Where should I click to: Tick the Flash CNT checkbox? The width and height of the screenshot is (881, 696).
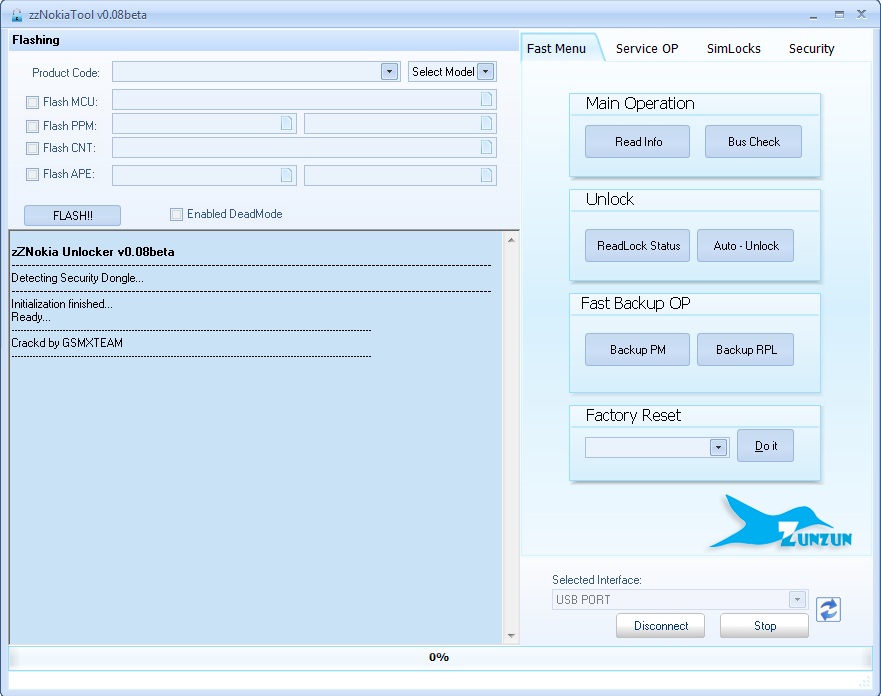point(33,148)
